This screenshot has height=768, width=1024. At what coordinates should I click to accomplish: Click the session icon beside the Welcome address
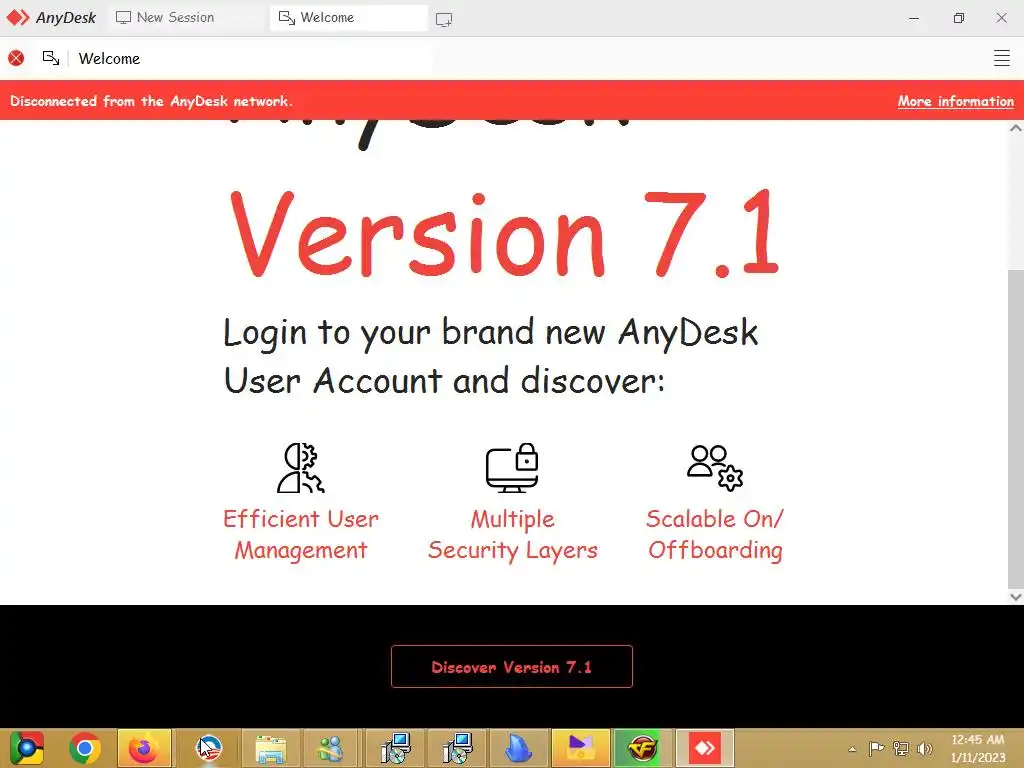coord(51,58)
